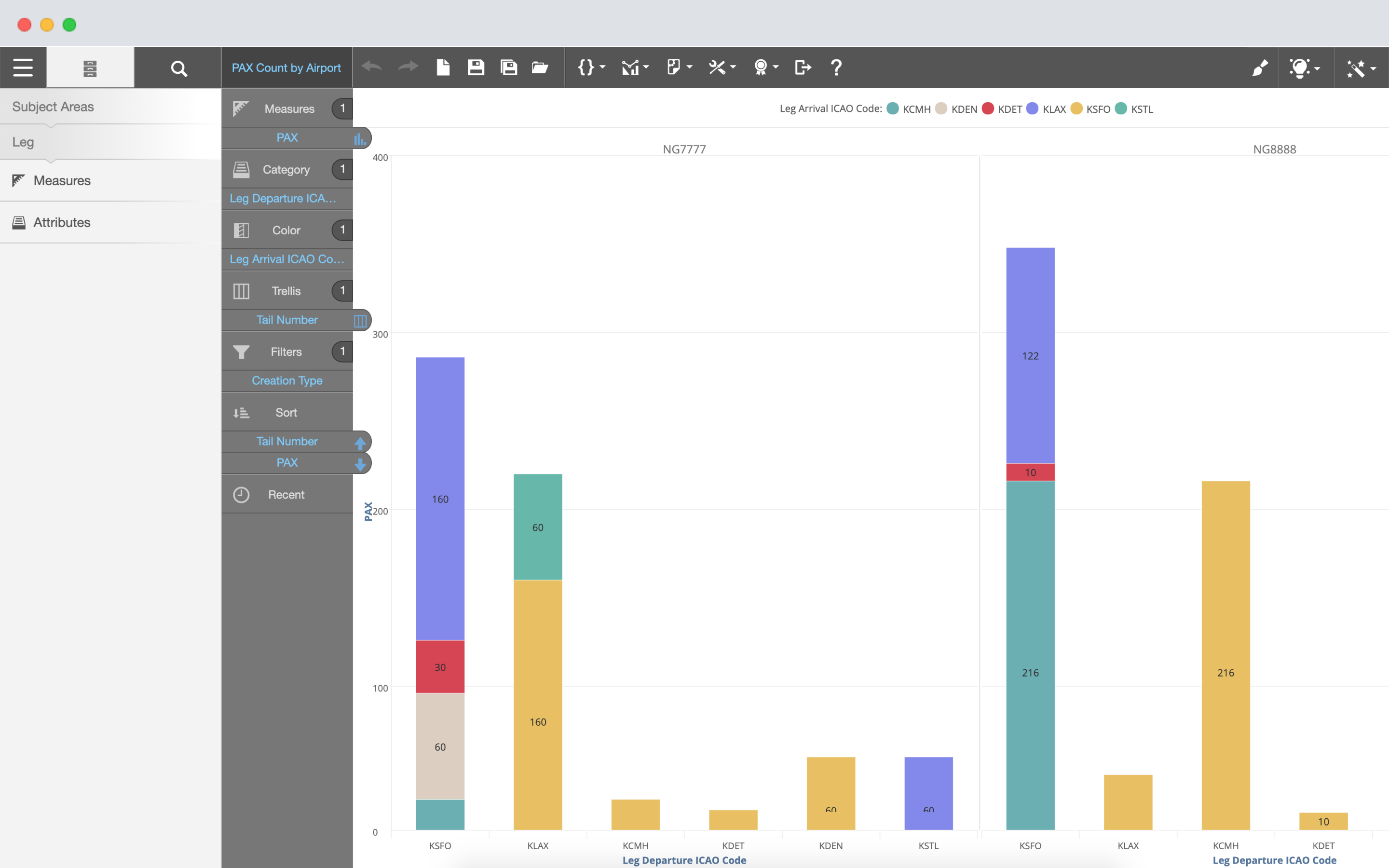Viewport: 1389px width, 868px height.
Task: Toggle KSFO legend swatch
Action: coord(1076,108)
